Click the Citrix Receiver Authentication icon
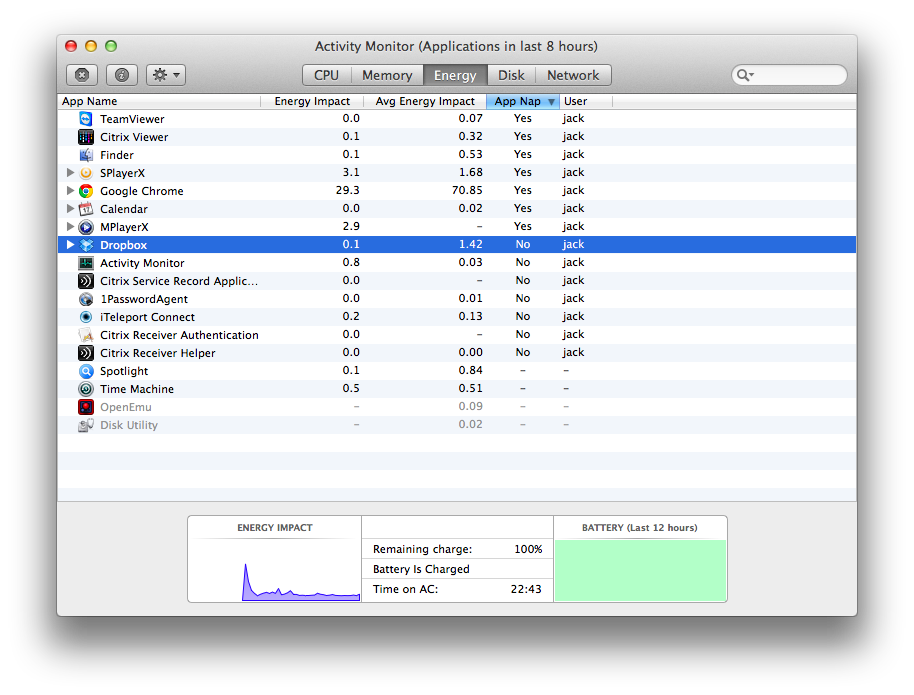The image size is (914, 695). click(86, 335)
